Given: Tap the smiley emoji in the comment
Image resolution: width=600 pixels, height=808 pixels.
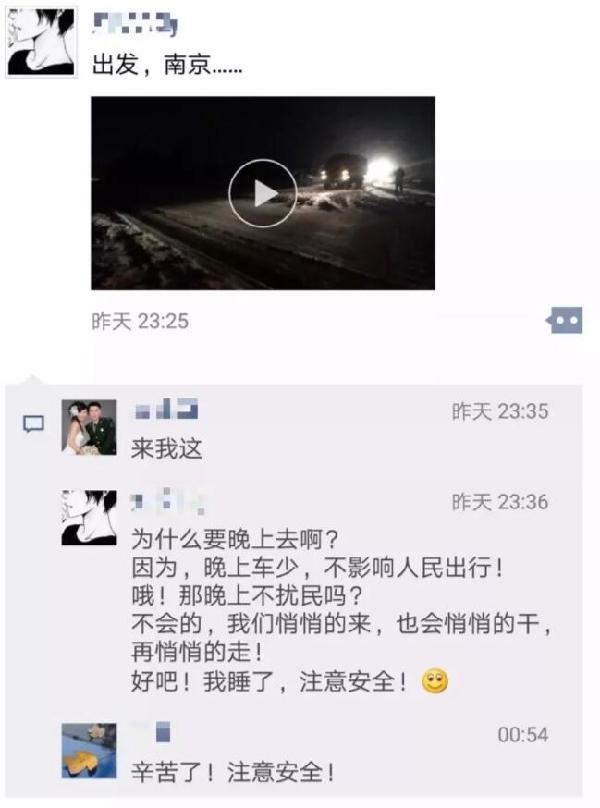Looking at the screenshot, I should pyautogui.click(x=435, y=681).
